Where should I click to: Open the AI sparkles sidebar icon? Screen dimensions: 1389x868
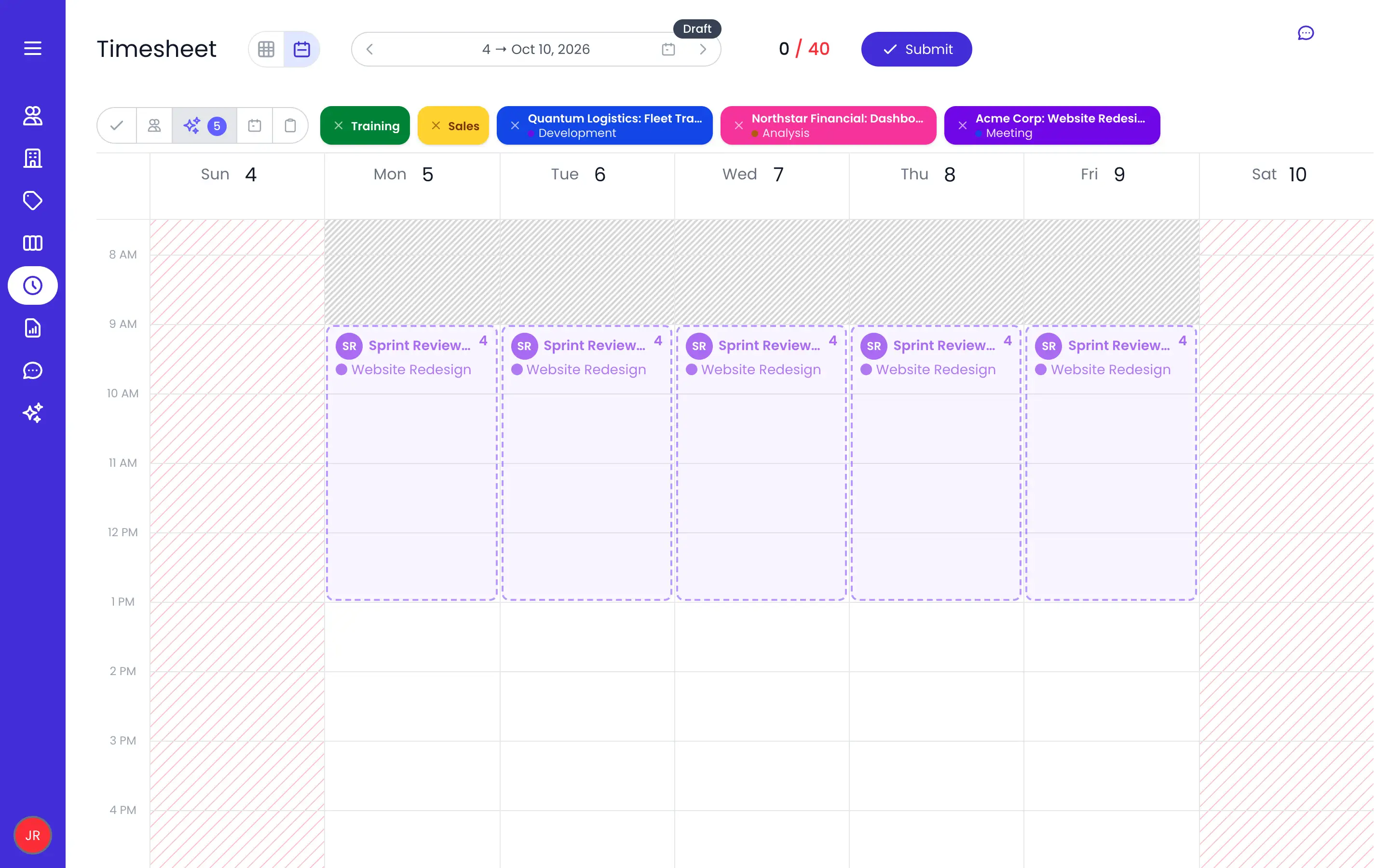click(x=33, y=413)
